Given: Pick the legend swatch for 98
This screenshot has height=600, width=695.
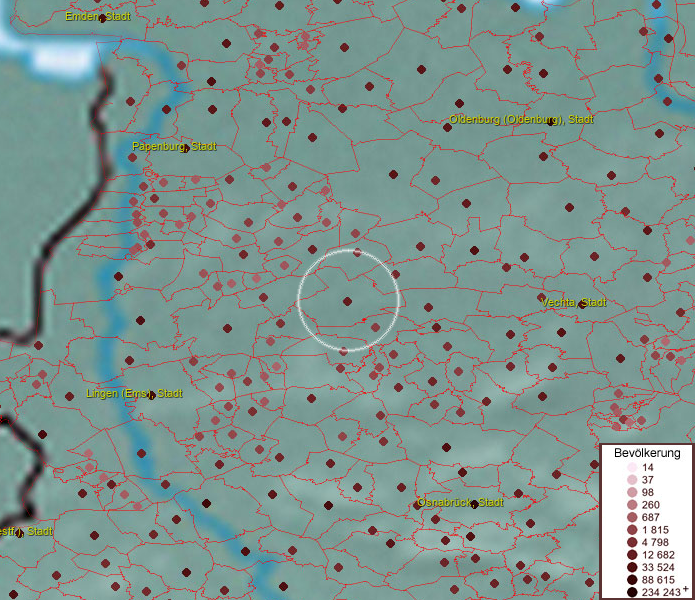Looking at the screenshot, I should 632,492.
